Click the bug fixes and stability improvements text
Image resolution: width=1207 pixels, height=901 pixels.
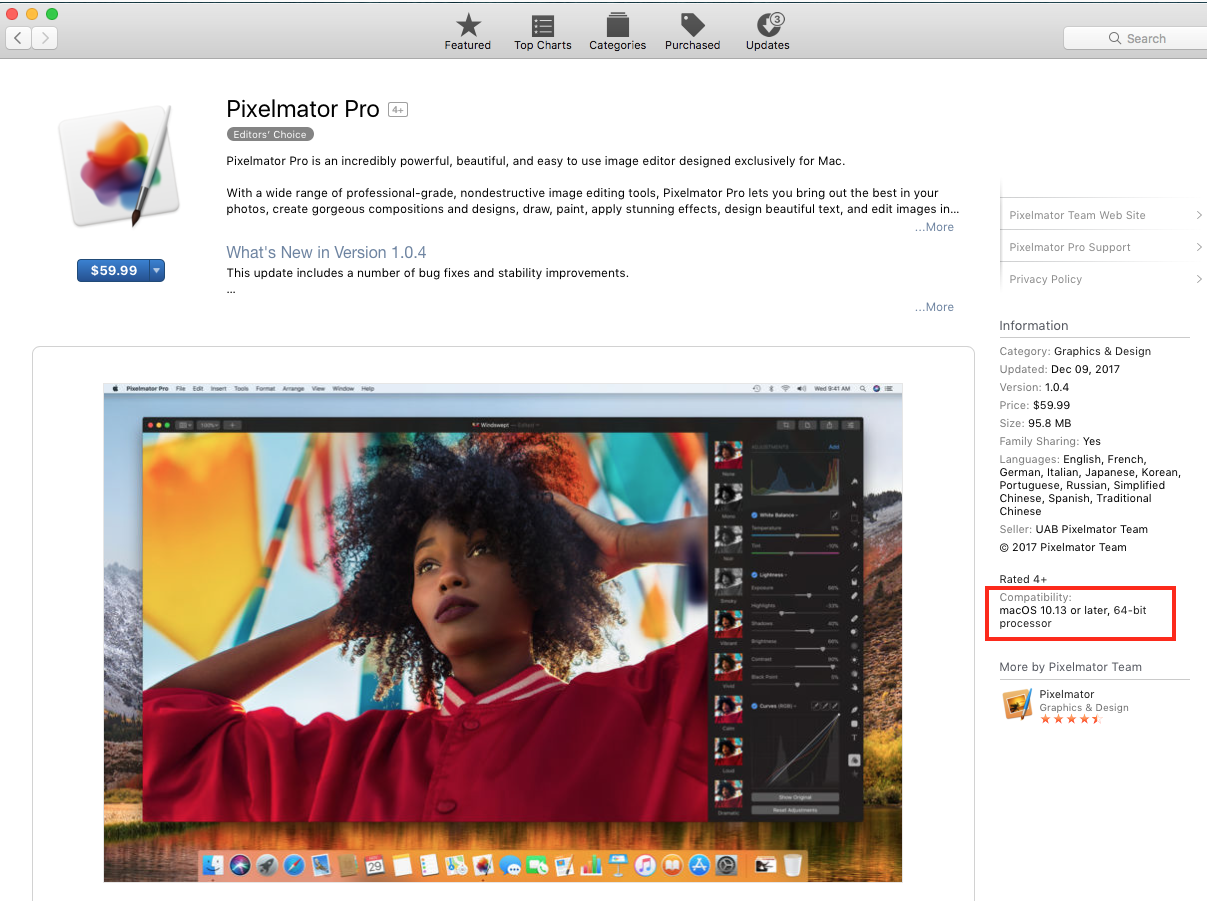[x=427, y=273]
